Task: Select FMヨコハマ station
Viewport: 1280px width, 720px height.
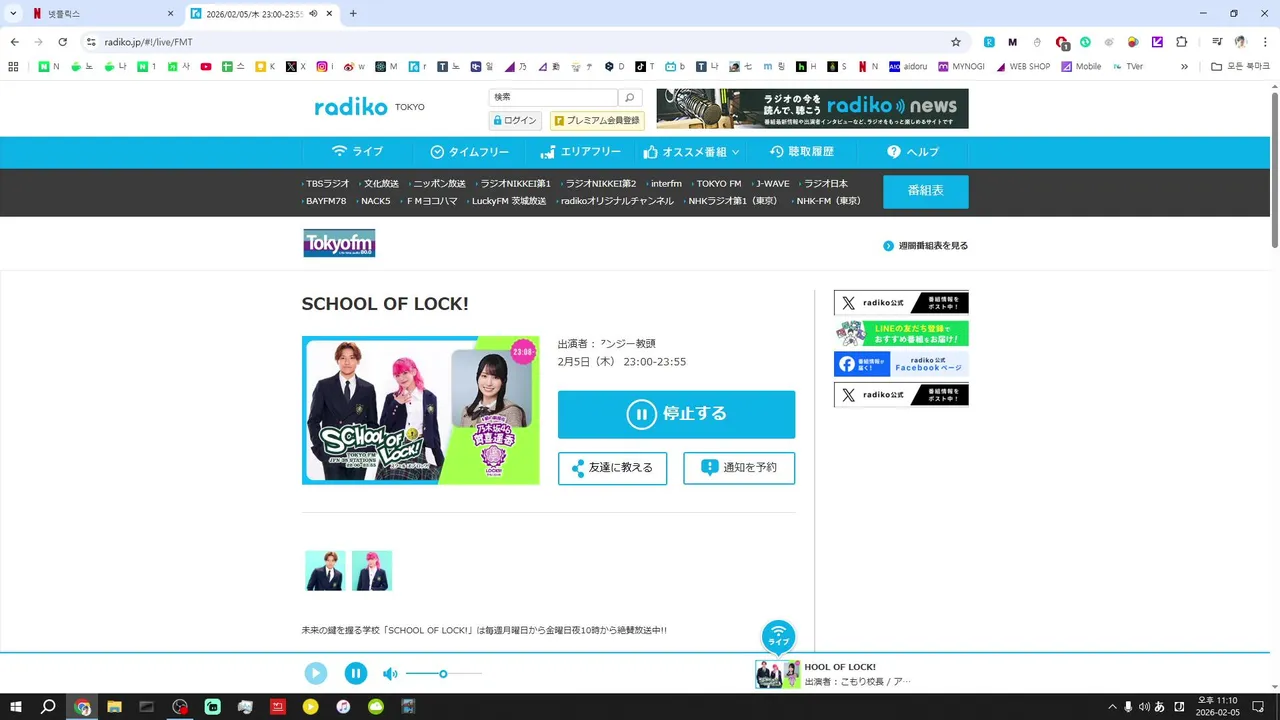Action: point(431,201)
